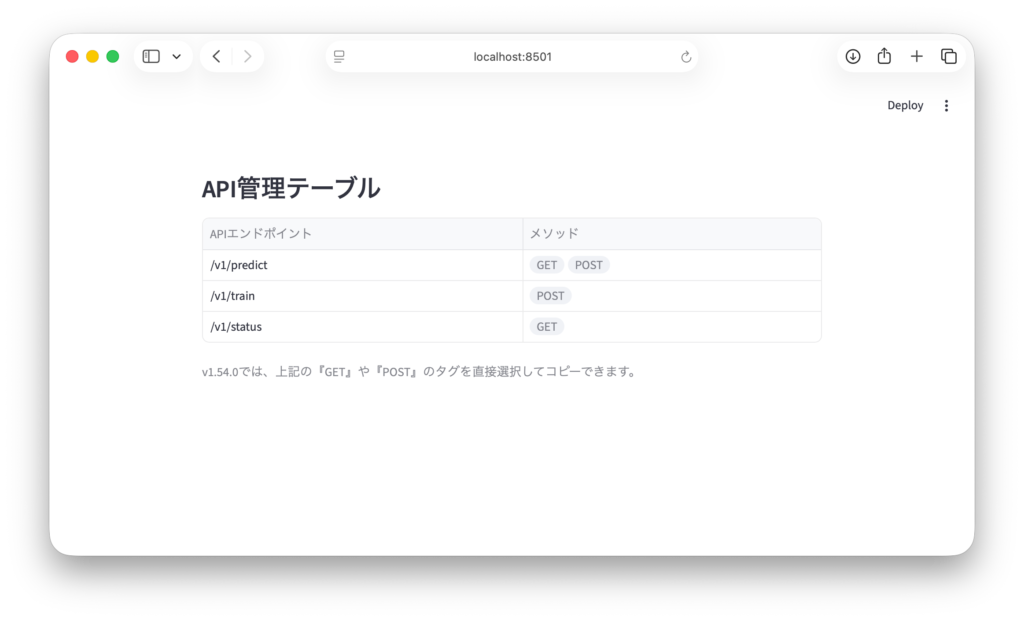
Task: Click the Share icon in toolbar
Action: pyautogui.click(x=884, y=57)
